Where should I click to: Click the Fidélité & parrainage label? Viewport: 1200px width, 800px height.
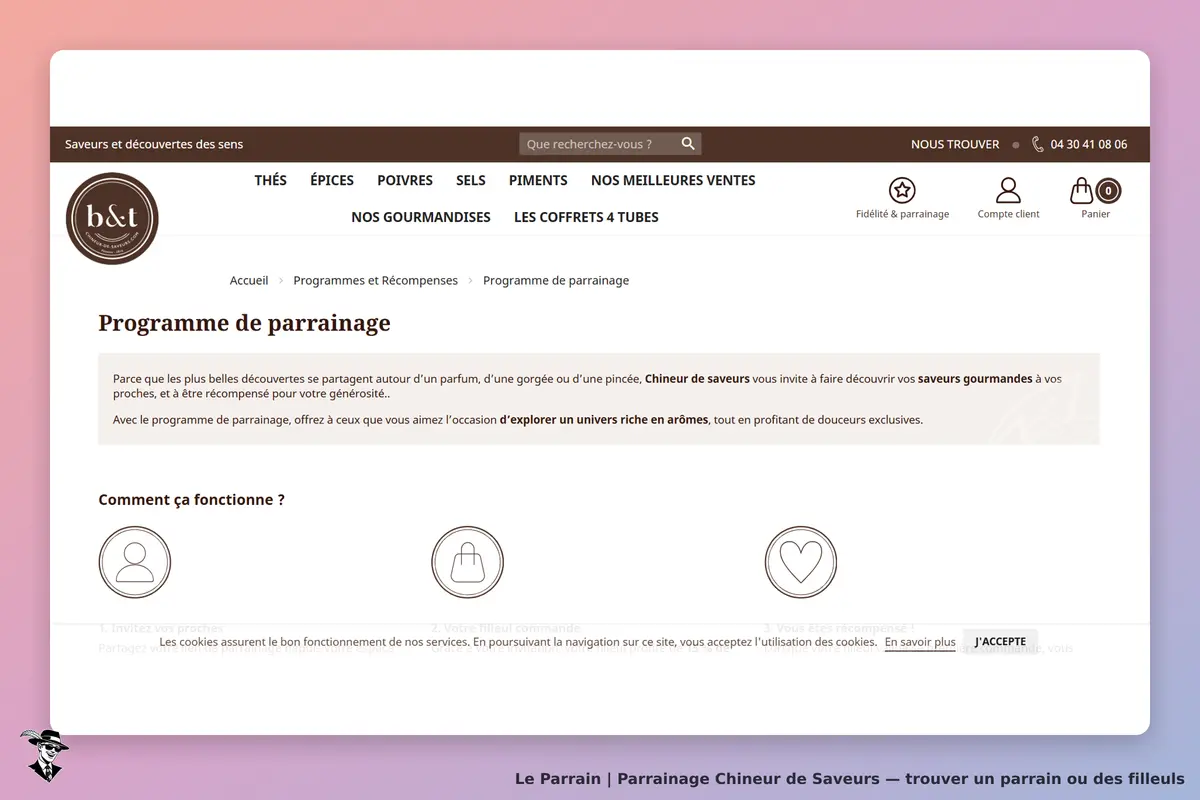[903, 214]
